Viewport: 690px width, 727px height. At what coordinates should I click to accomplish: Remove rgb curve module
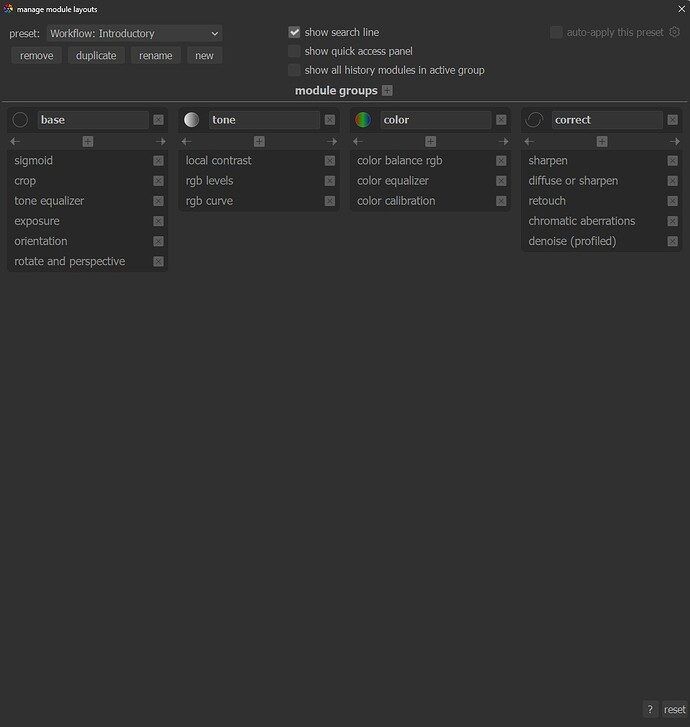(330, 201)
